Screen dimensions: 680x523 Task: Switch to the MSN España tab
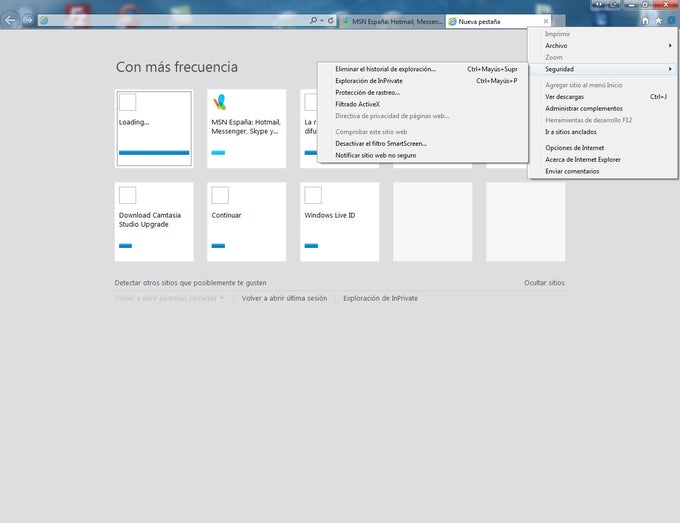coord(392,21)
